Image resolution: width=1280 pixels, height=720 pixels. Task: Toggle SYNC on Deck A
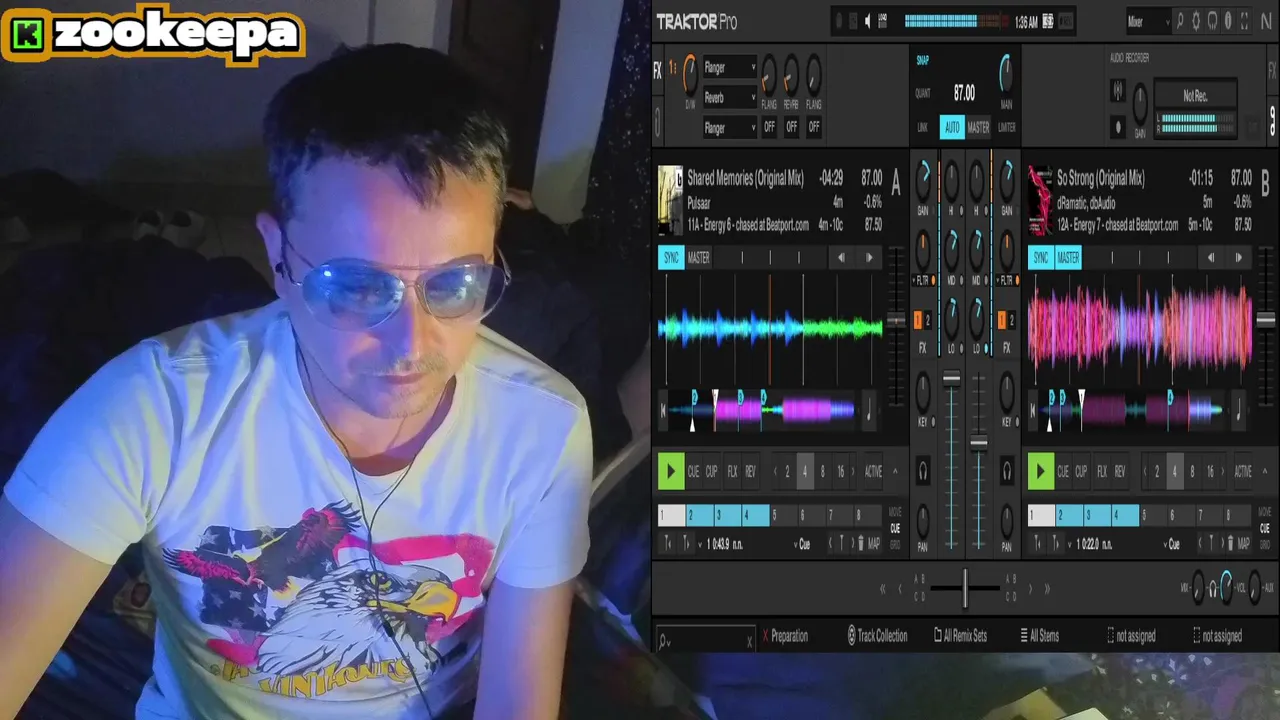coord(671,258)
